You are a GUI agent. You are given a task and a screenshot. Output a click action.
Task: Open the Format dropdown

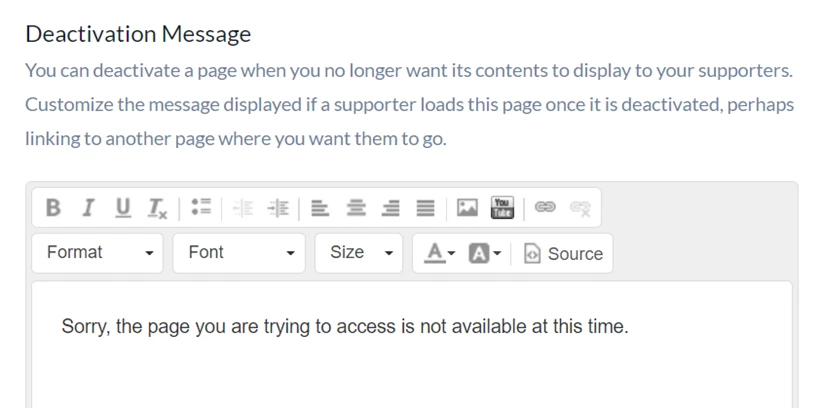pyautogui.click(x=98, y=253)
